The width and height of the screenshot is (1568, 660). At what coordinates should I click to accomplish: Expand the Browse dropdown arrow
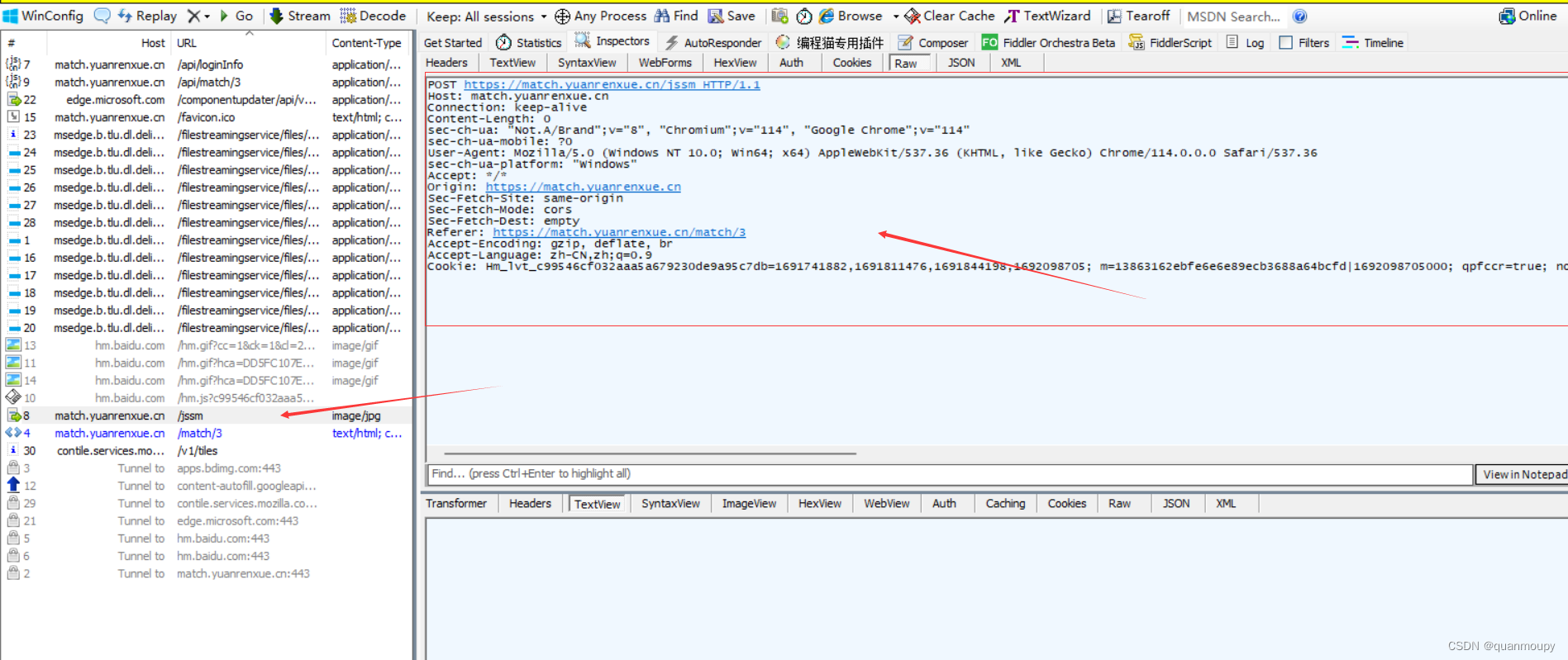click(x=896, y=17)
